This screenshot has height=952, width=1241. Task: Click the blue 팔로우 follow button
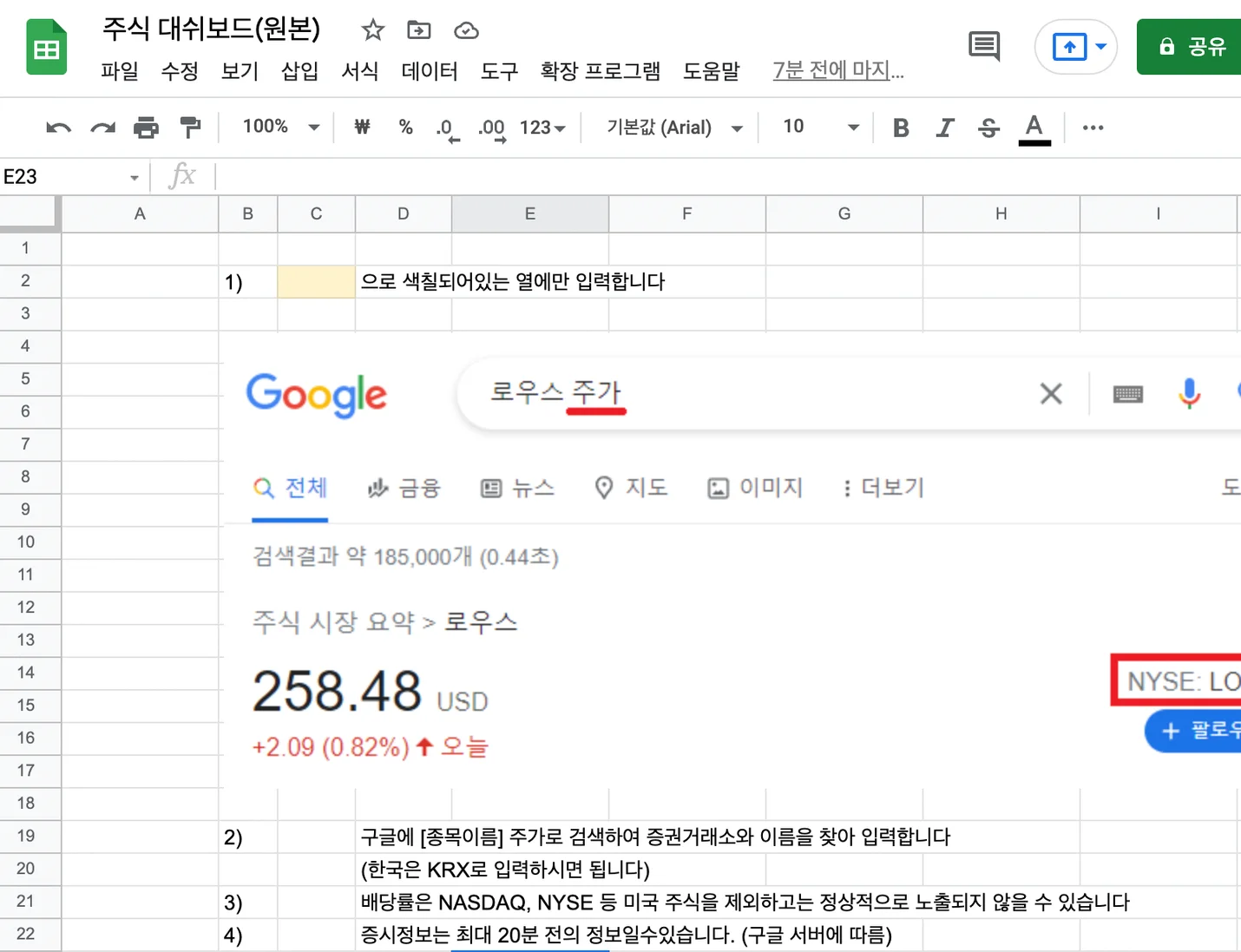coord(1193,731)
